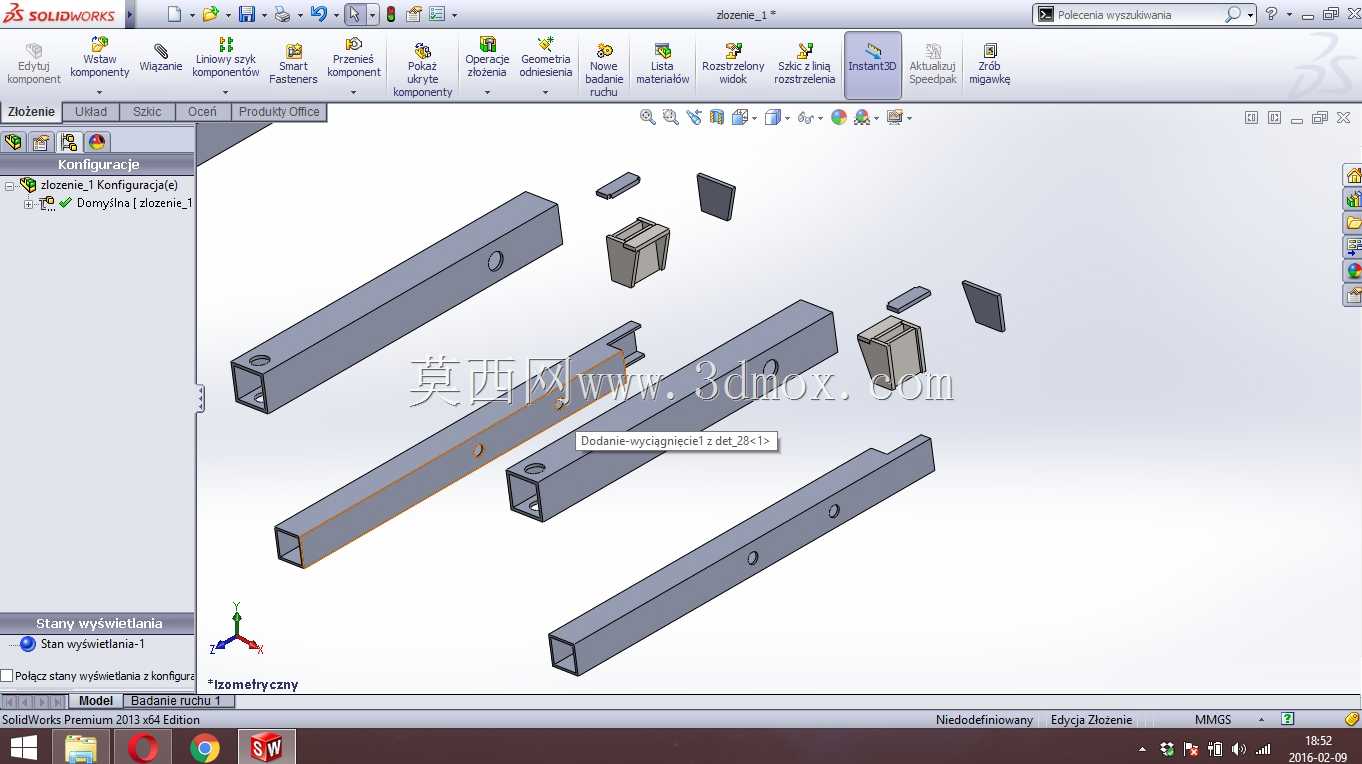
Task: Zoom to fit using the magnifier icon
Action: (648, 117)
